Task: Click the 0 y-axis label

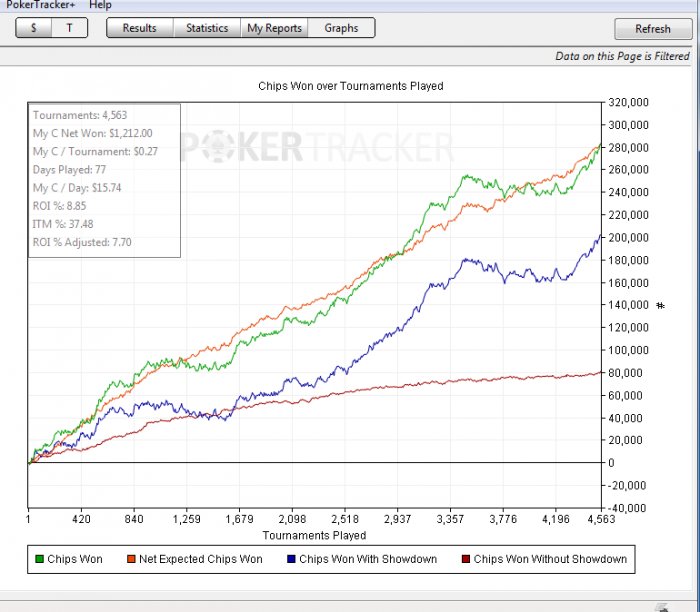Action: coord(611,463)
